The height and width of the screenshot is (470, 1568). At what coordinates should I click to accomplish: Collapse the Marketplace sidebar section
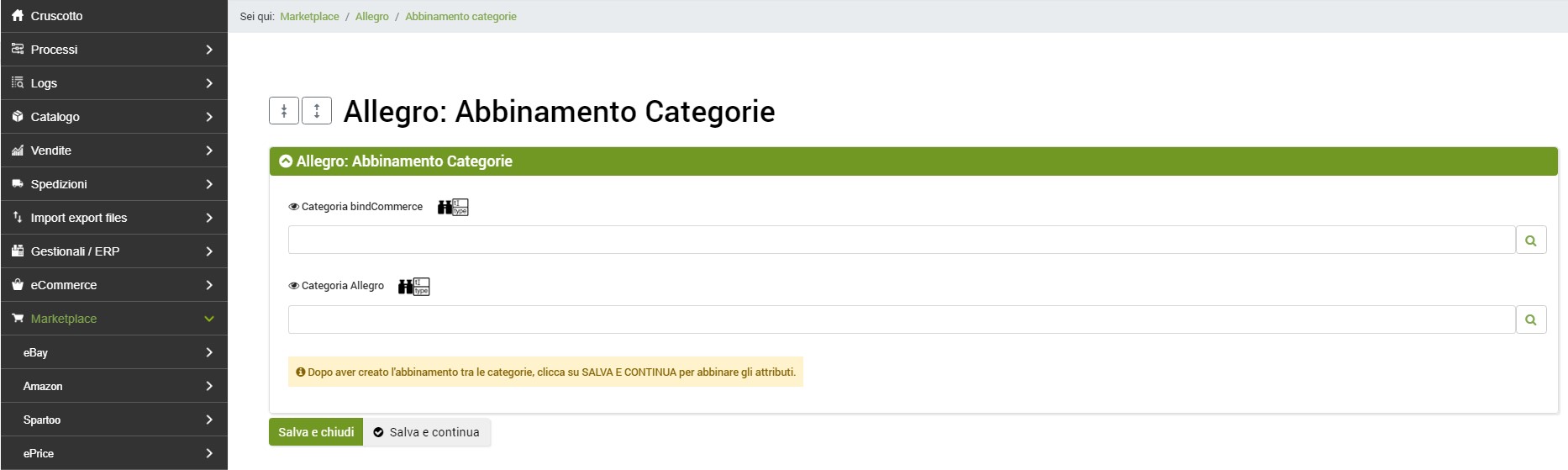[209, 319]
